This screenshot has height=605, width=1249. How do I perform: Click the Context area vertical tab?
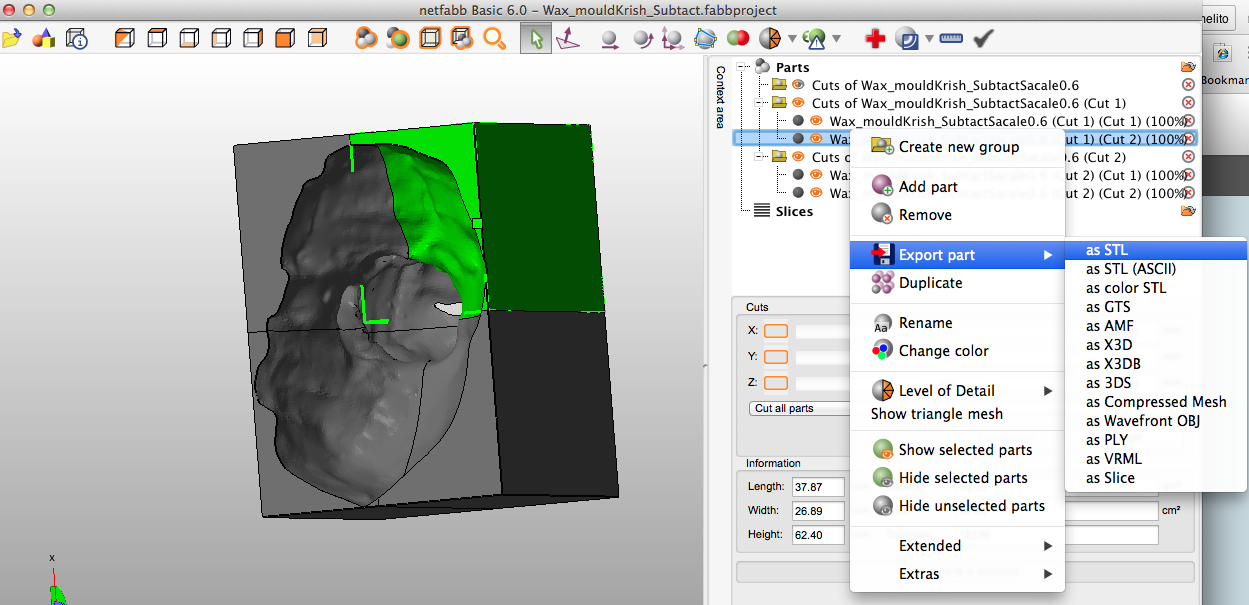tap(719, 97)
